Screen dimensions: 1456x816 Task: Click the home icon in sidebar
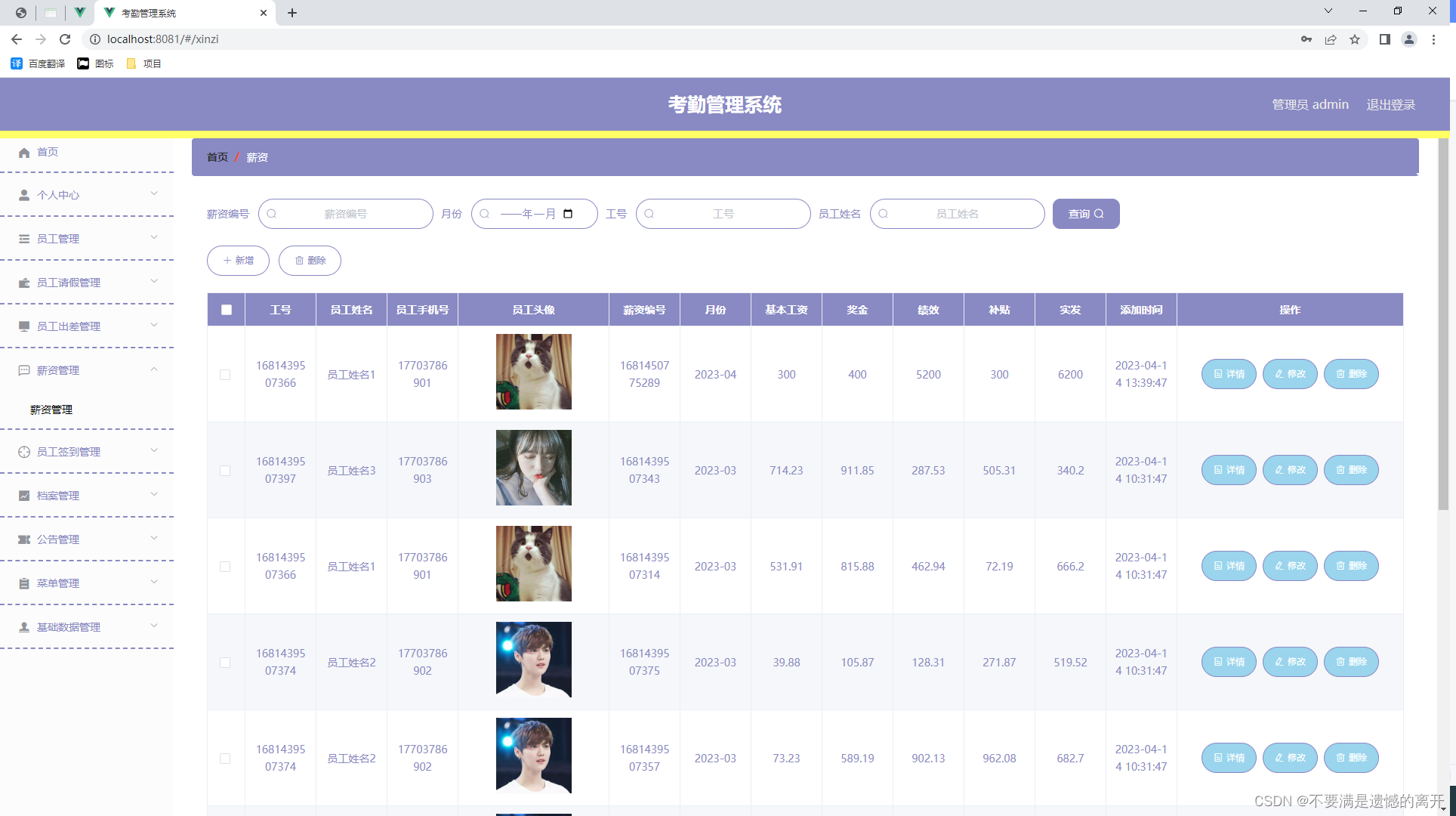pyautogui.click(x=24, y=153)
